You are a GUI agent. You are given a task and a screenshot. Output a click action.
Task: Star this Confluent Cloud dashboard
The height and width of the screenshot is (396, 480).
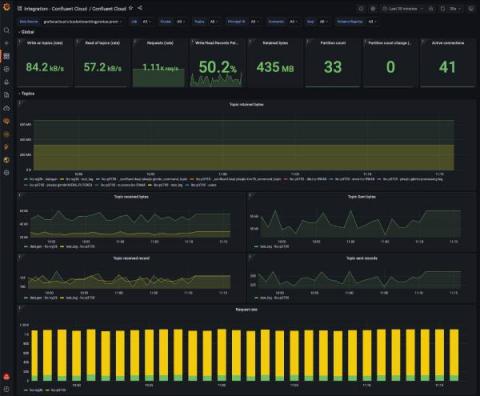tap(131, 8)
